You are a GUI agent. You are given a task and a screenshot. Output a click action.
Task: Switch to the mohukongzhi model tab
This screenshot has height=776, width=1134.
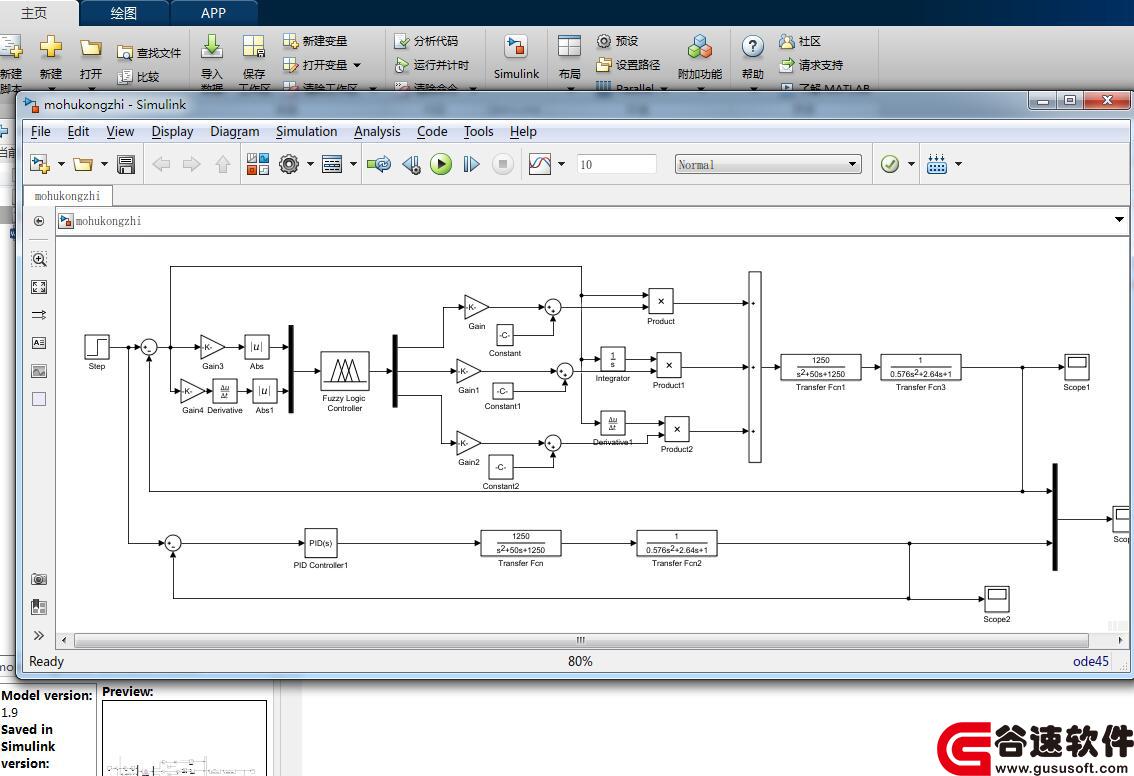coord(67,196)
